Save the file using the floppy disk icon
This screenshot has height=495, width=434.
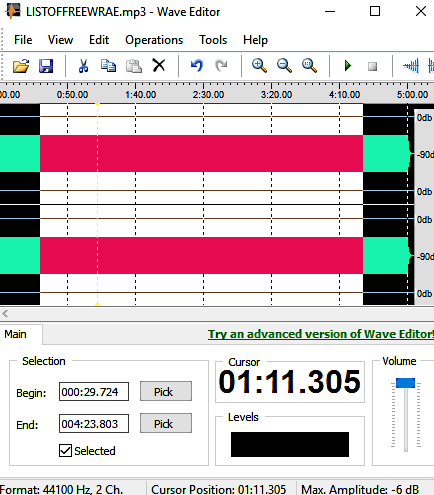(x=46, y=66)
